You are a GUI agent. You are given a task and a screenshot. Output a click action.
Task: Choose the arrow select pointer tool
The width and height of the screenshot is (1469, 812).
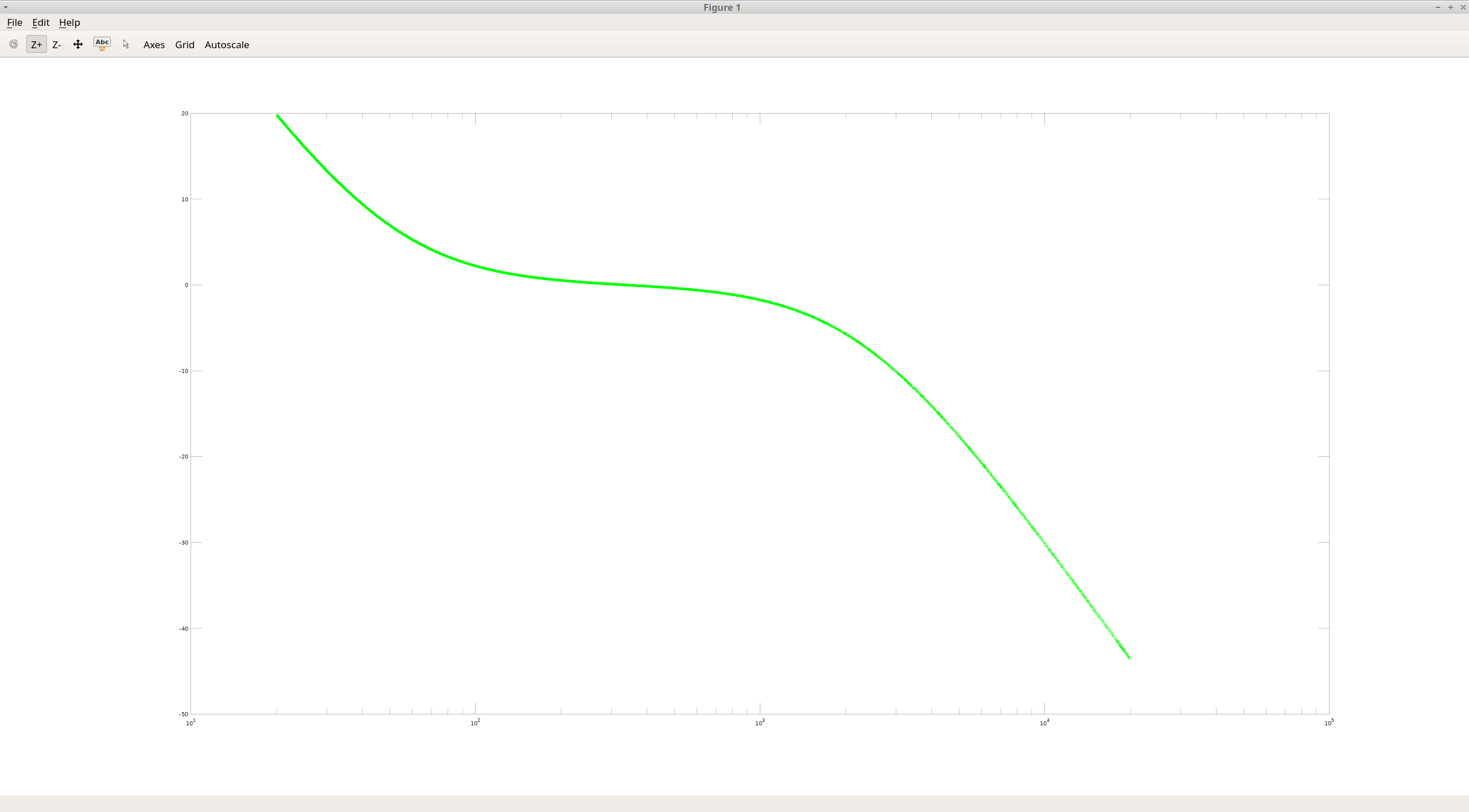pos(126,44)
